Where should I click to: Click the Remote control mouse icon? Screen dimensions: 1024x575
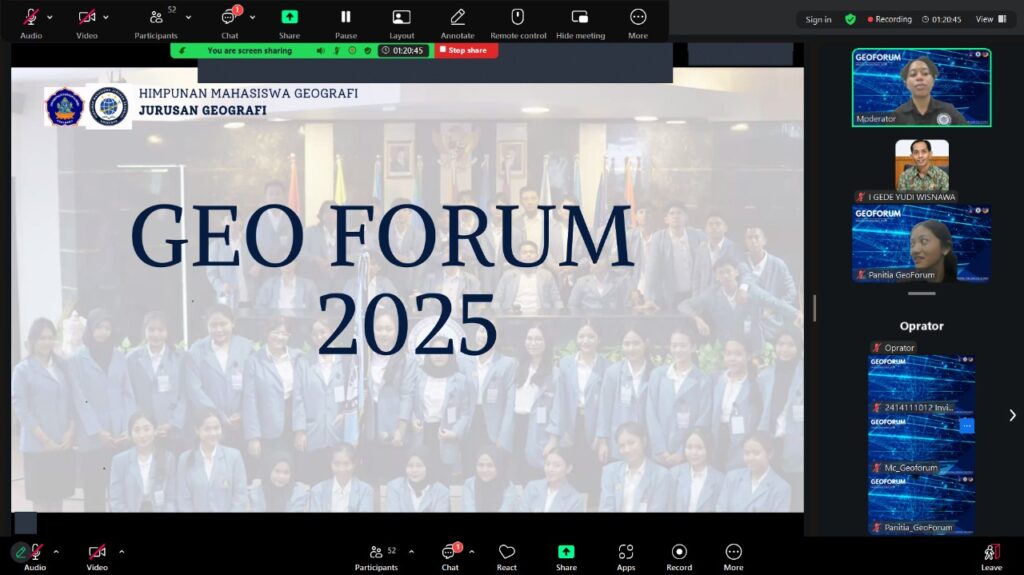[517, 17]
